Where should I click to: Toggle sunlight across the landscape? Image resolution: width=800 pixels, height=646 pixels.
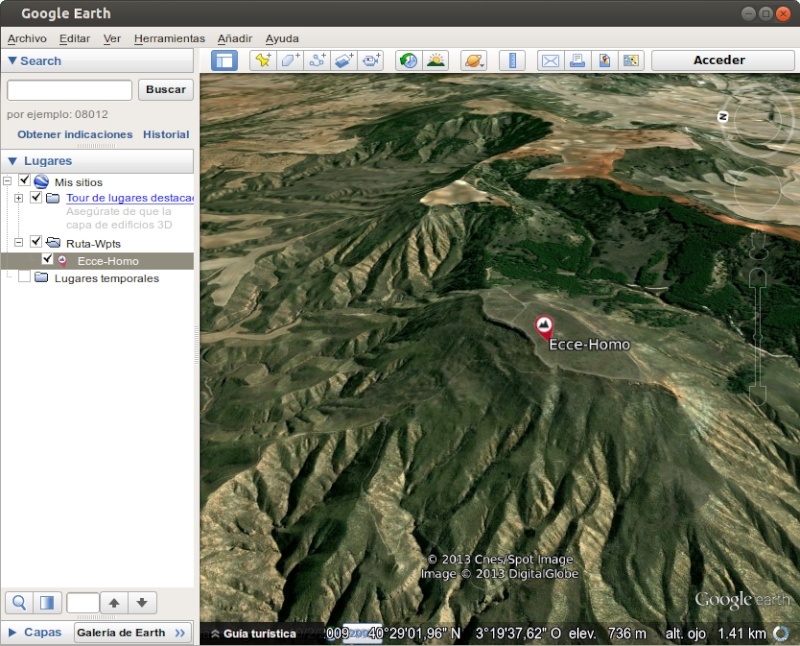coord(436,61)
